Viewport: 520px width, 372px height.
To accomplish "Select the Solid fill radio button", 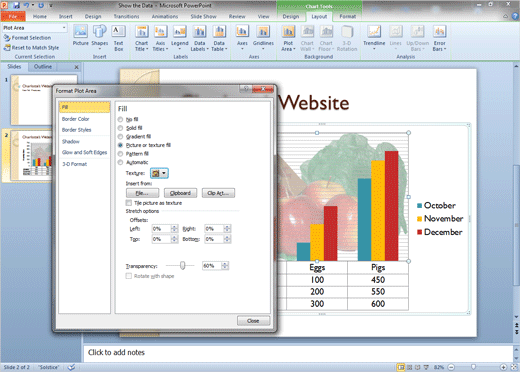I will 120,128.
